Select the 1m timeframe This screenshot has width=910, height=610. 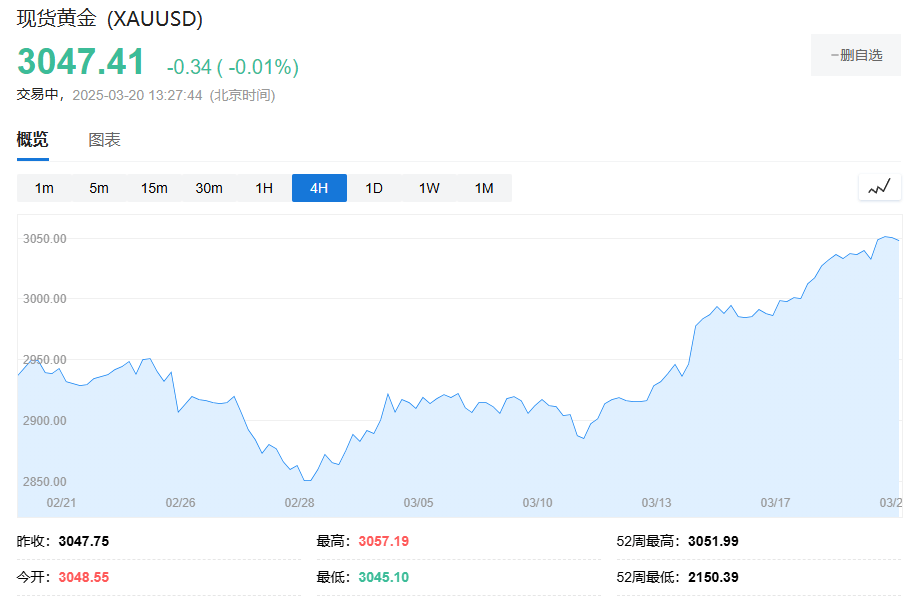click(44, 188)
